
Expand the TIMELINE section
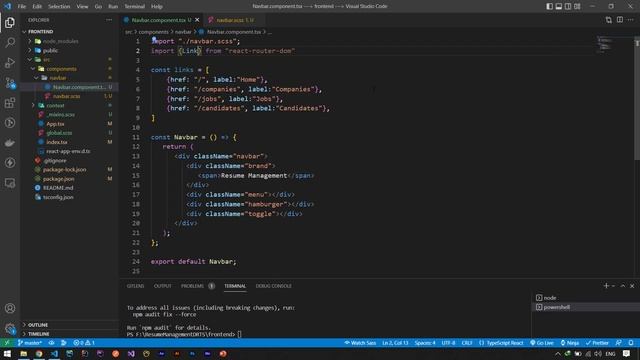pos(69,334)
